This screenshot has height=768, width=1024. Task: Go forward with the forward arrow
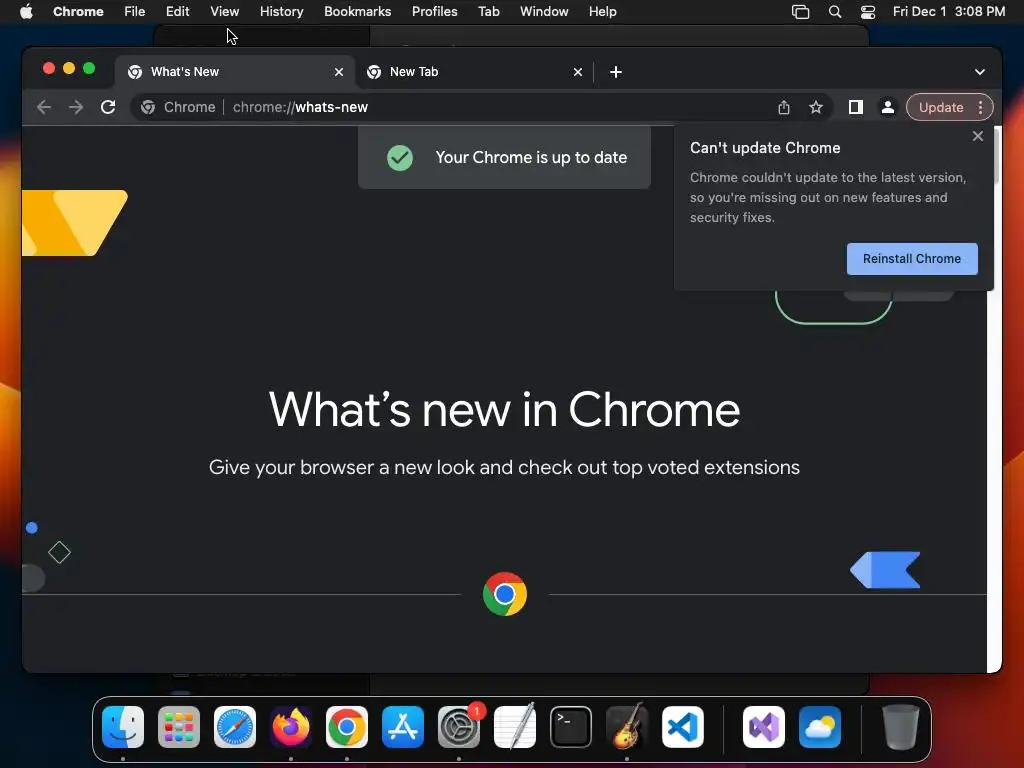point(76,107)
